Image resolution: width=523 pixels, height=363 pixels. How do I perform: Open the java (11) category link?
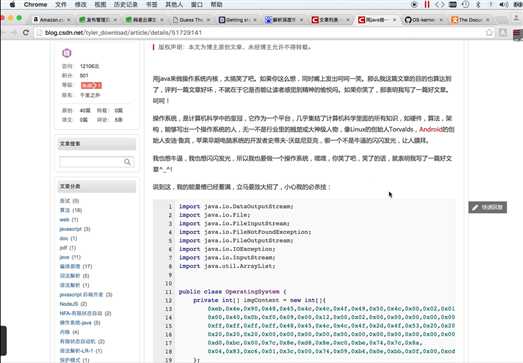pyautogui.click(x=70, y=257)
